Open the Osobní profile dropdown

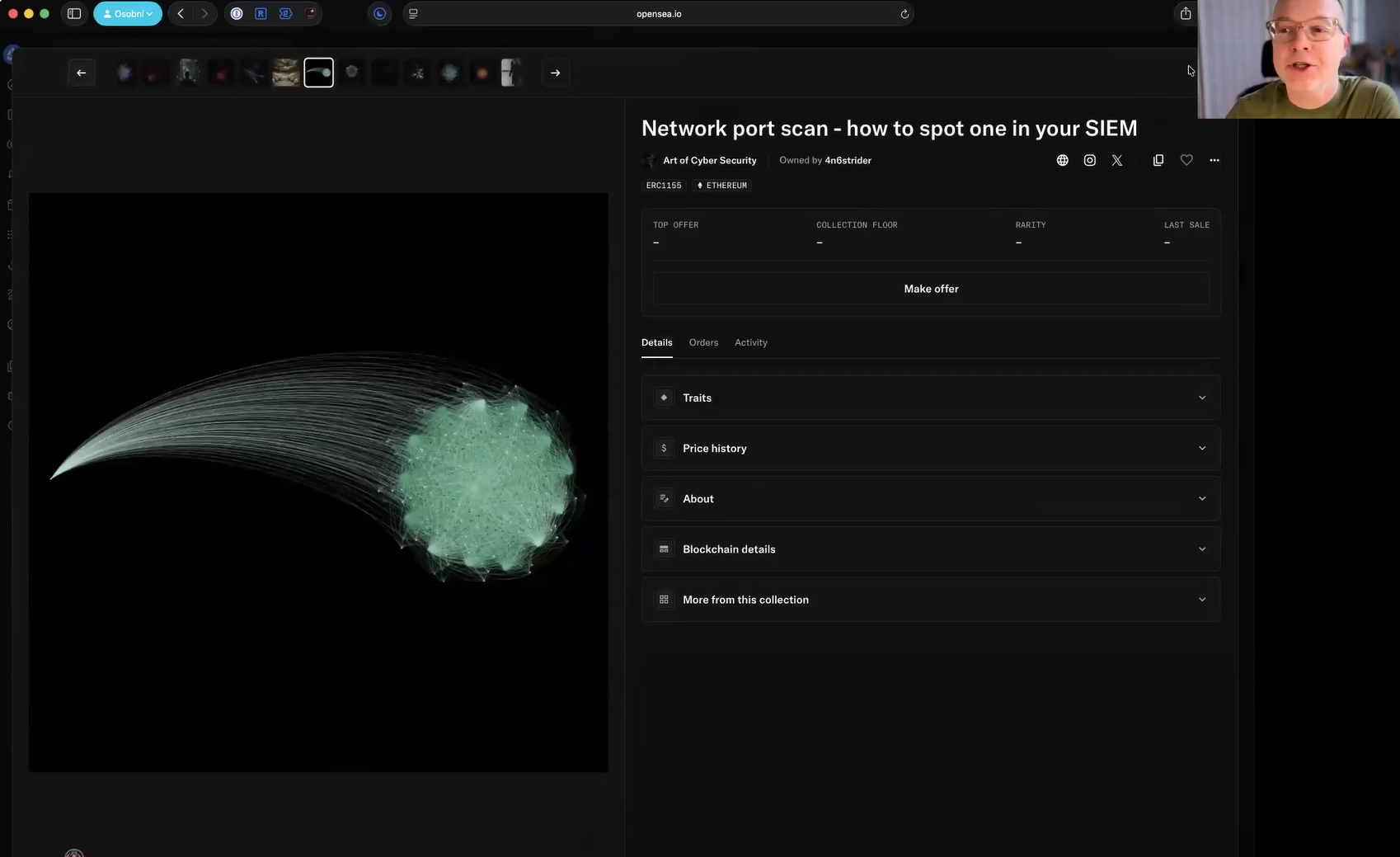tap(128, 14)
